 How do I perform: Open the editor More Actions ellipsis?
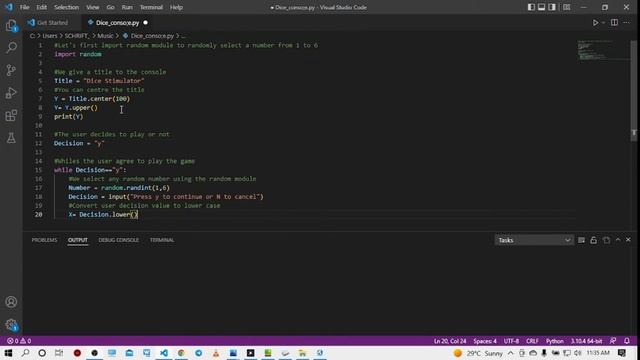tap(627, 23)
